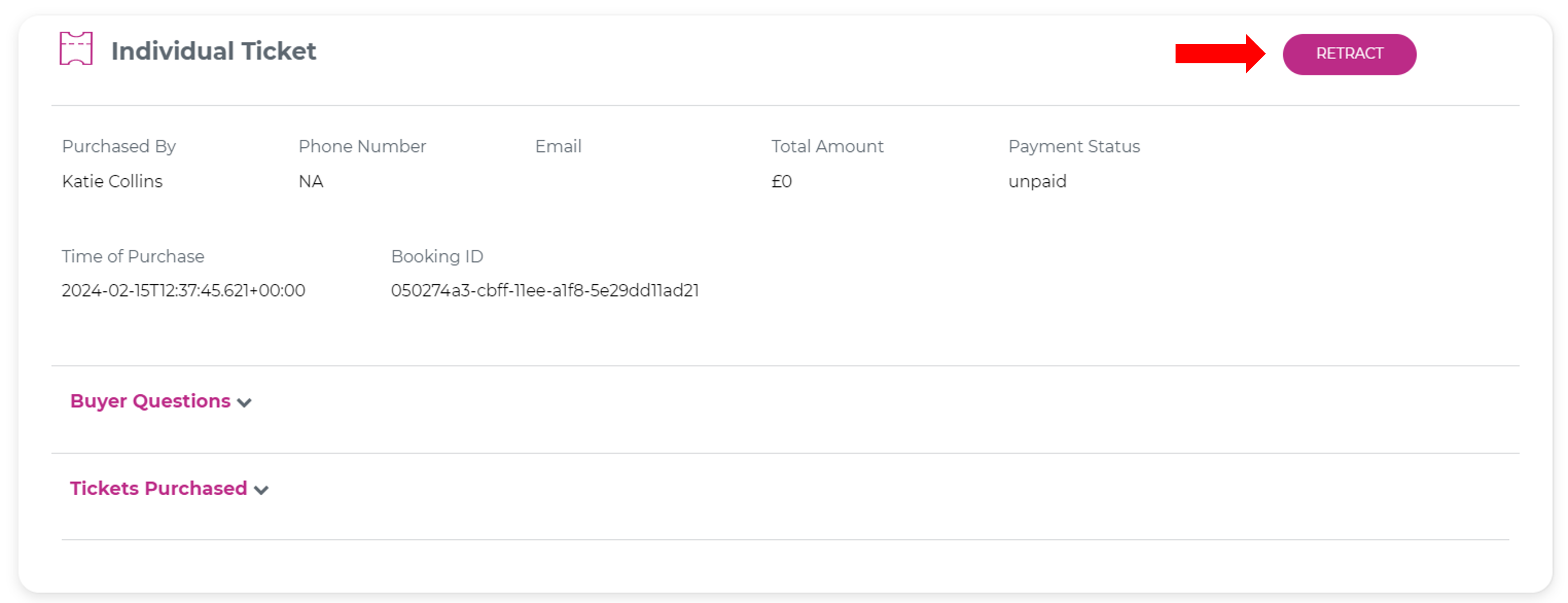Viewport: 1568px width, 603px height.
Task: Click the pink ticket icon
Action: click(76, 48)
